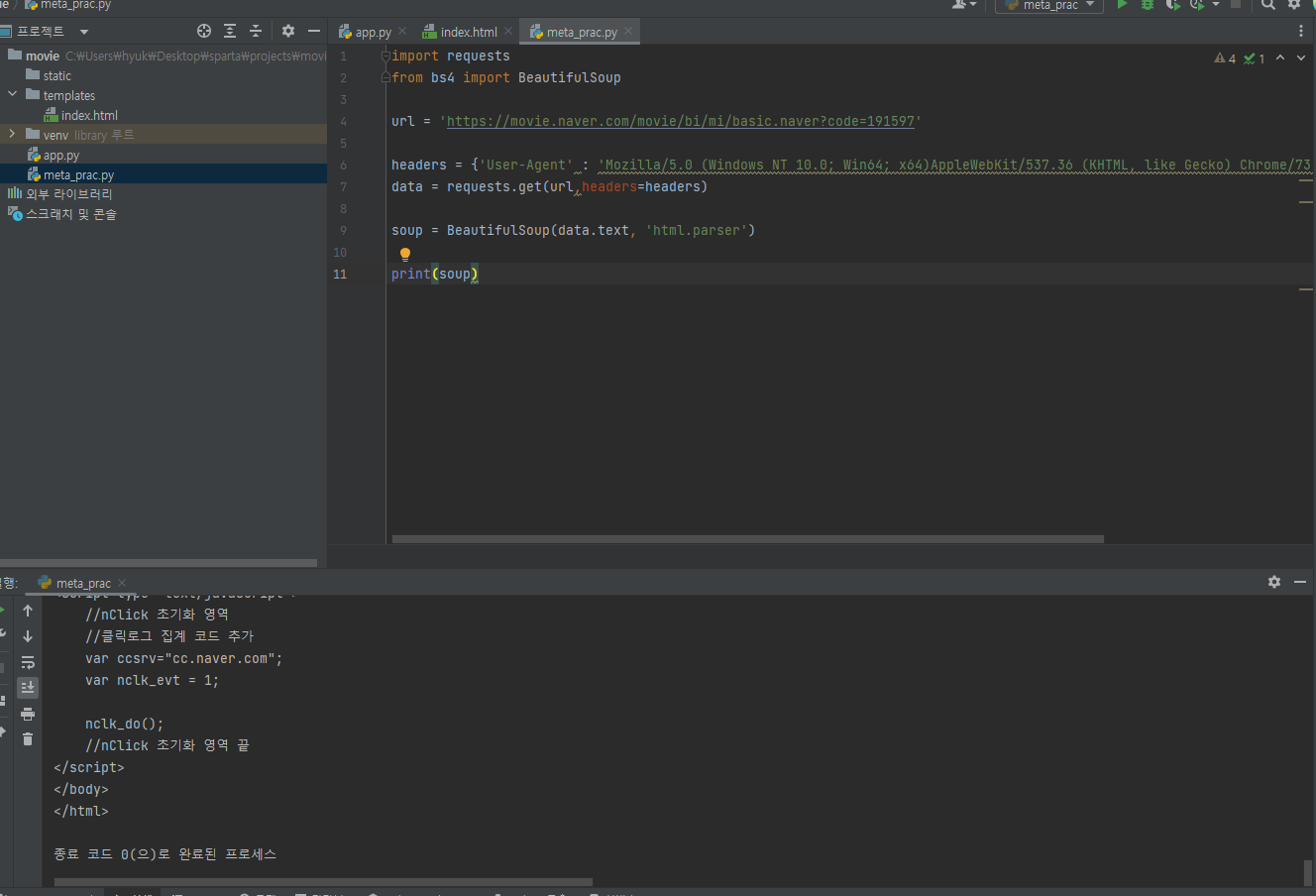Viewport: 1316px width, 896px height.
Task: Open index.html in project tree
Action: [x=164, y=115]
